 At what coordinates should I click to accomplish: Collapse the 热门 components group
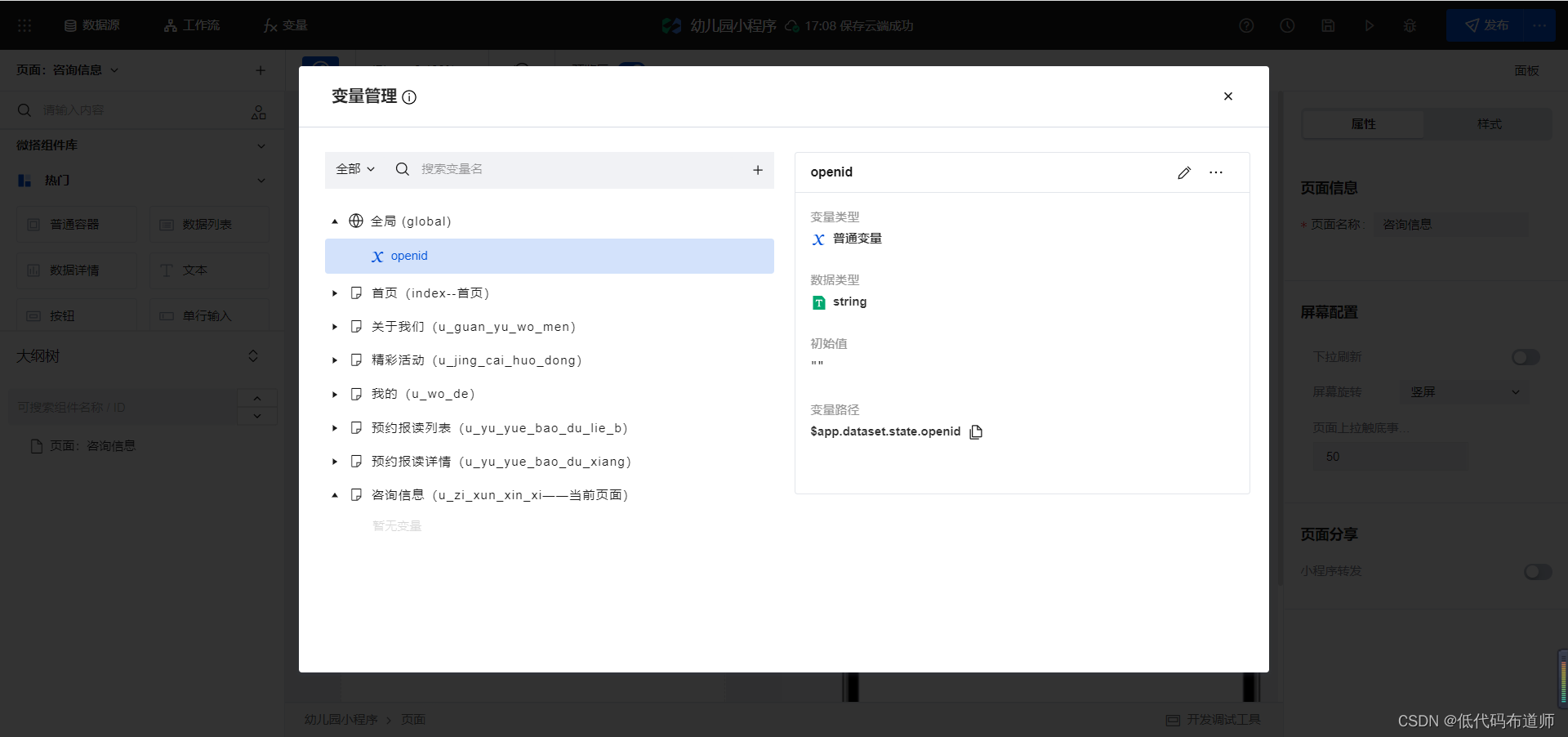tap(261, 181)
